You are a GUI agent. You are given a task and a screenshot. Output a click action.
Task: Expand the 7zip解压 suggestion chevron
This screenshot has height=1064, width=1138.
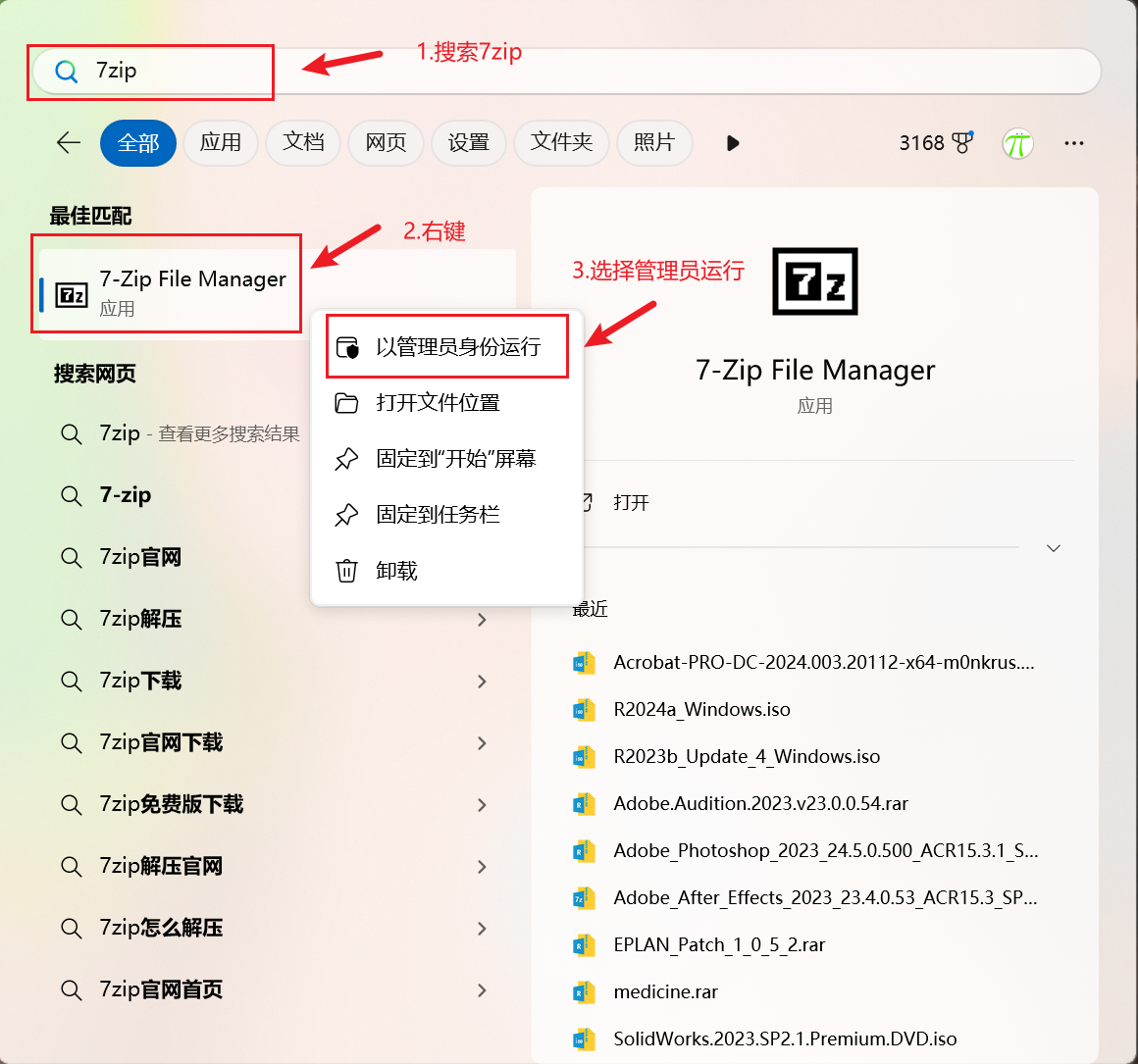(482, 620)
